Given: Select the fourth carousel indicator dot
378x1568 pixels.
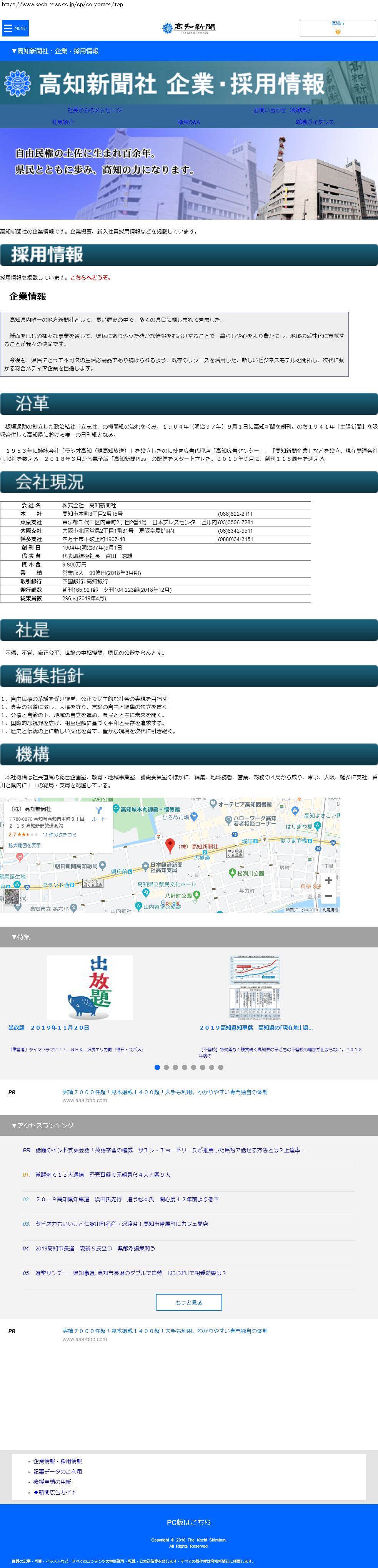Looking at the screenshot, I should (184, 1067).
